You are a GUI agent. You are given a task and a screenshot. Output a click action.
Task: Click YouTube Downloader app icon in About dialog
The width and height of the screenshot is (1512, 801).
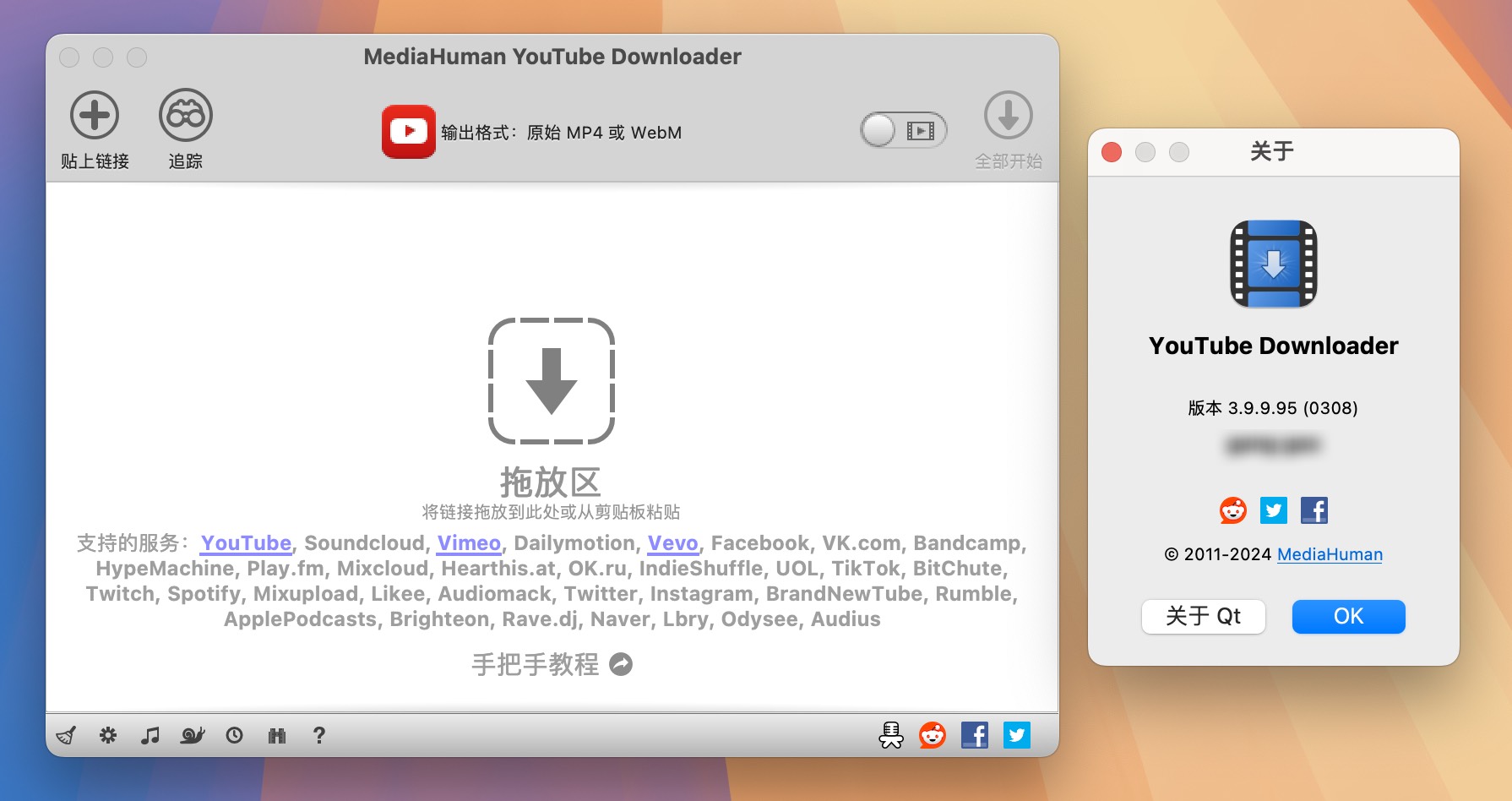coord(1274,264)
